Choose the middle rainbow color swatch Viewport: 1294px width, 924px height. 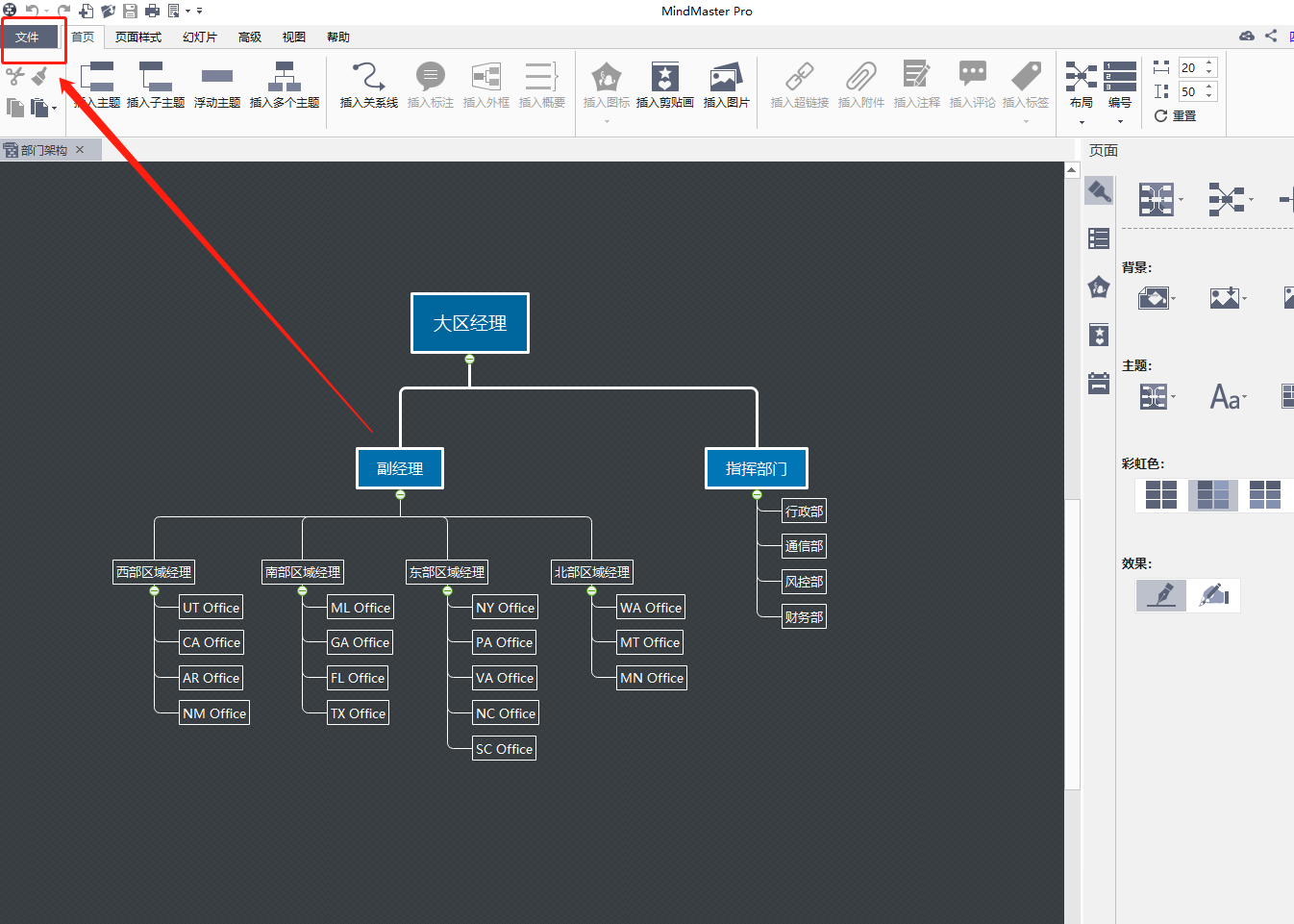tap(1212, 495)
